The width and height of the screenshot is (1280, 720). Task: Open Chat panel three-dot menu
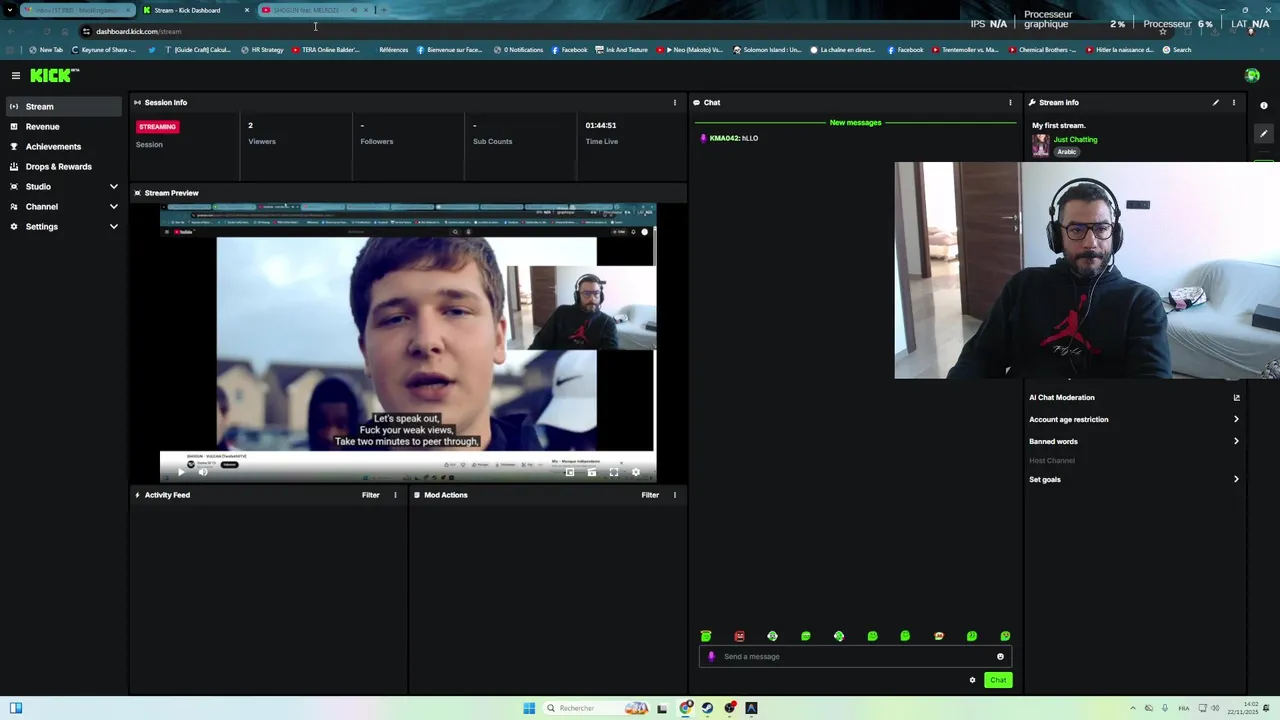[1010, 102]
